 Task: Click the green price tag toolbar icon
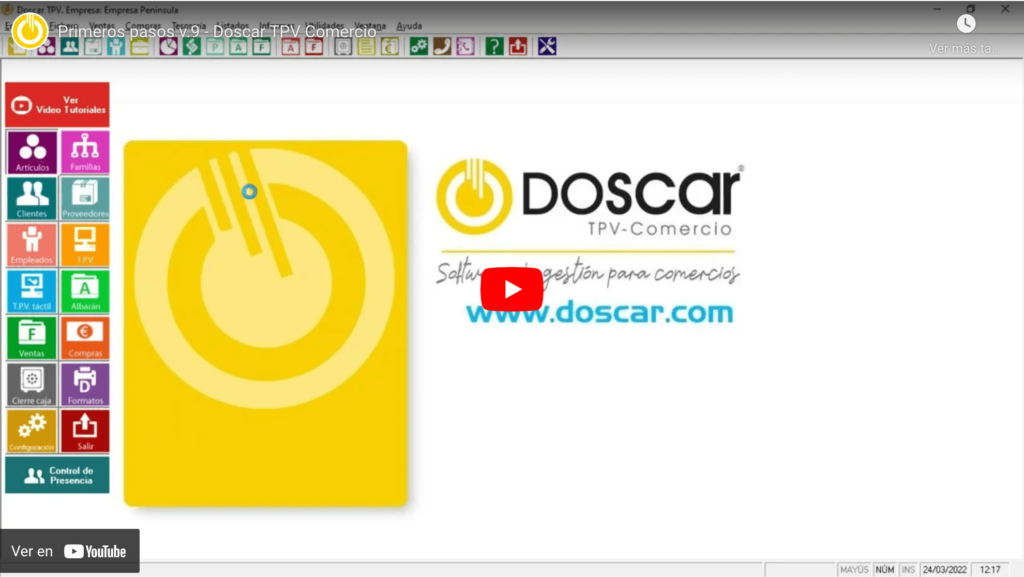click(x=192, y=47)
